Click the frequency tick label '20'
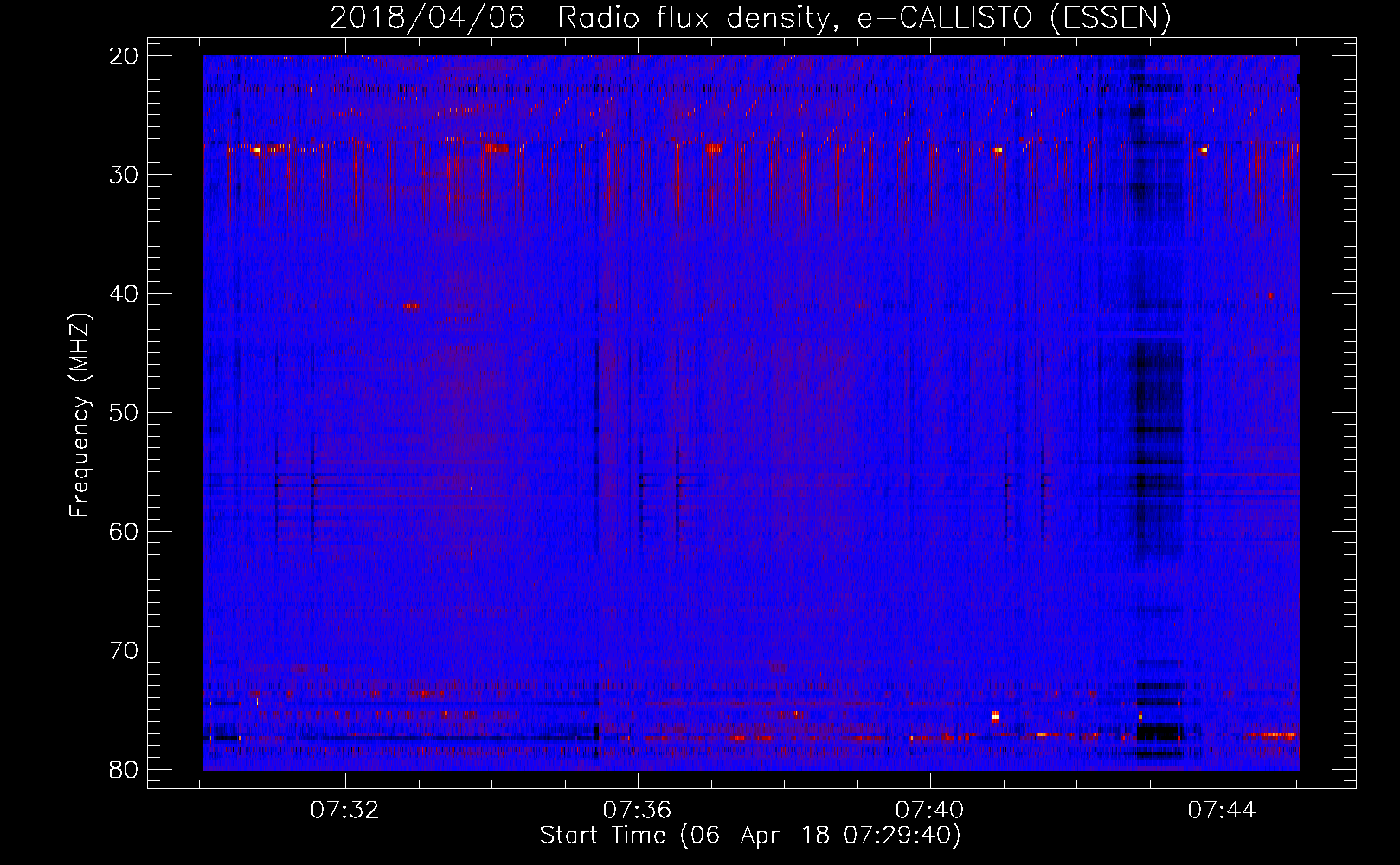 point(124,56)
